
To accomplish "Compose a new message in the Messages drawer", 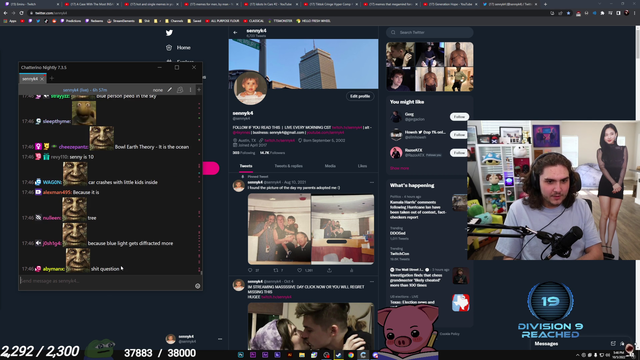I will [613, 344].
